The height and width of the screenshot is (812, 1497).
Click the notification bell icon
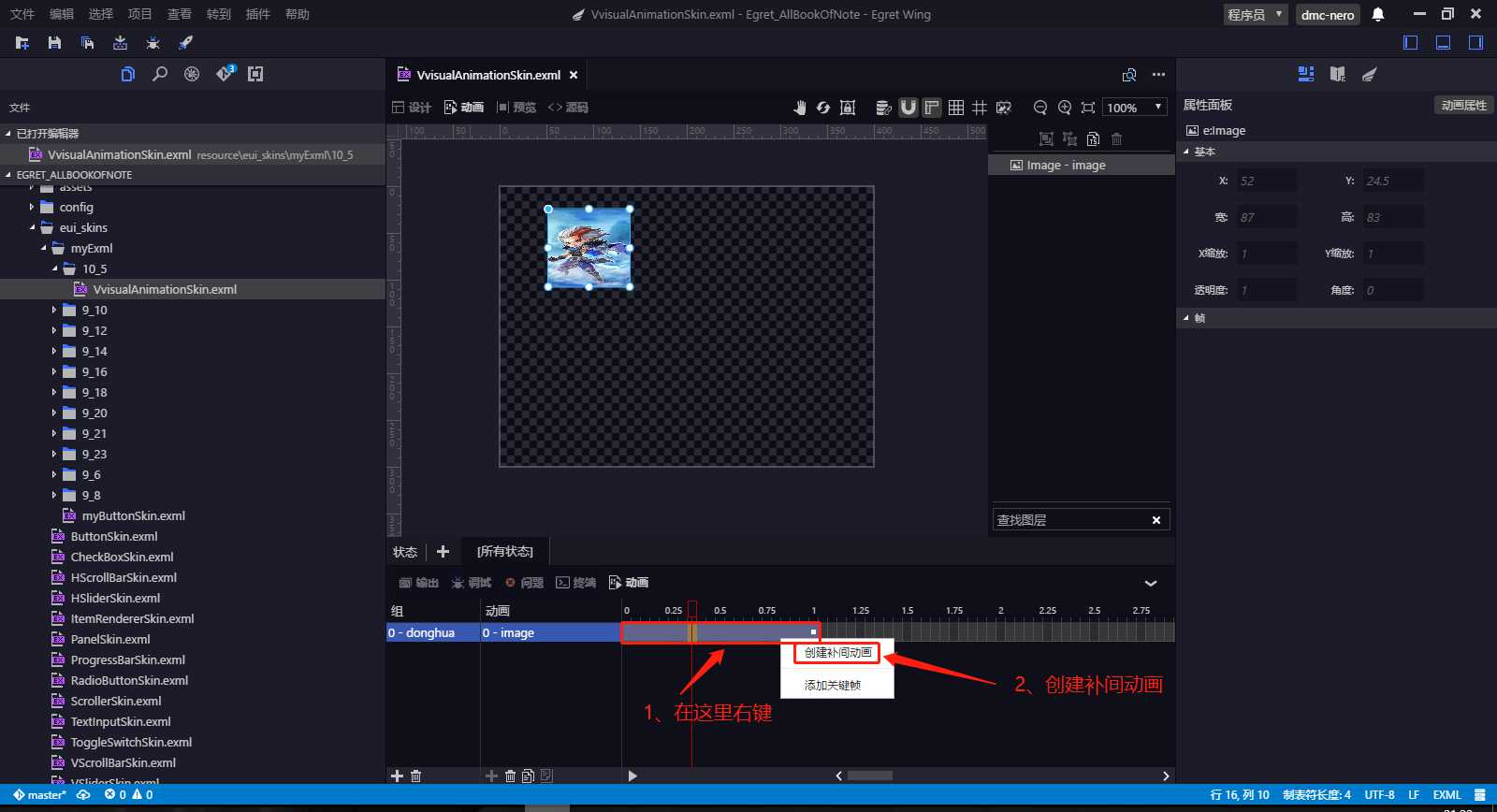coord(1378,14)
